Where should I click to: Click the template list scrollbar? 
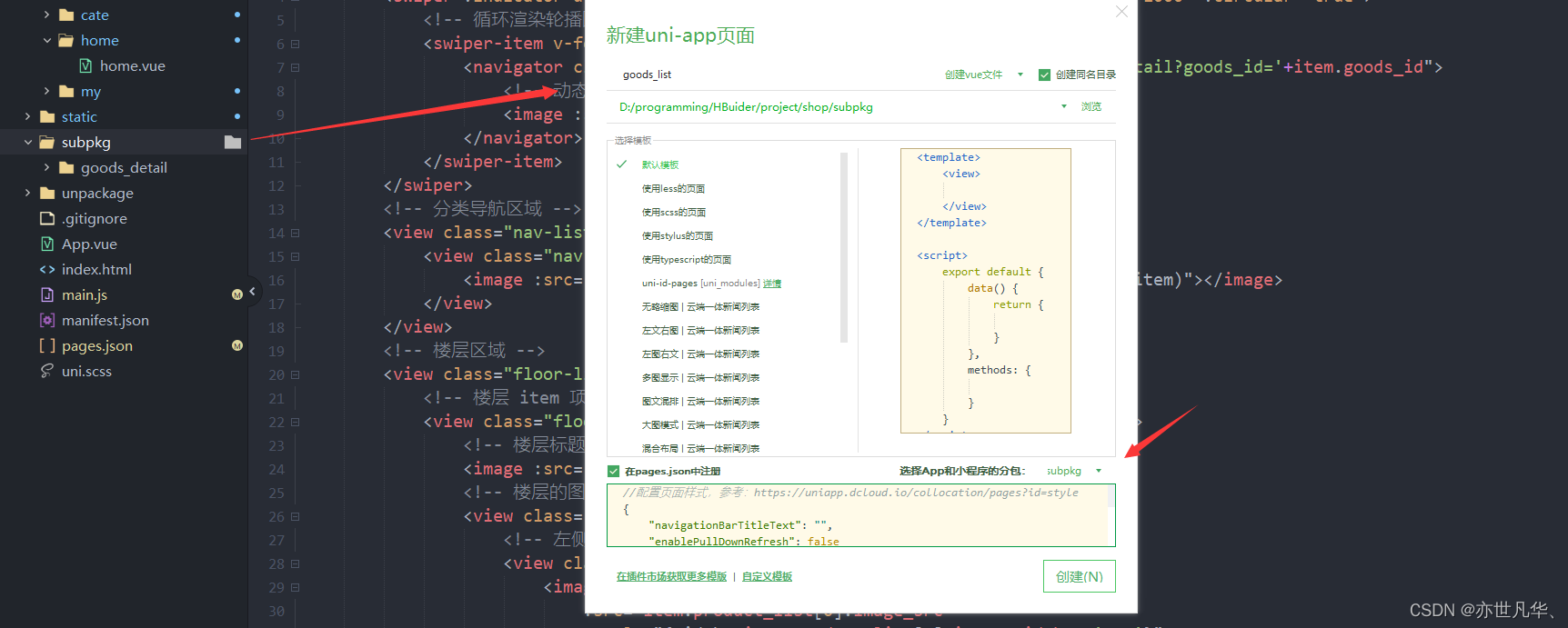[x=844, y=247]
